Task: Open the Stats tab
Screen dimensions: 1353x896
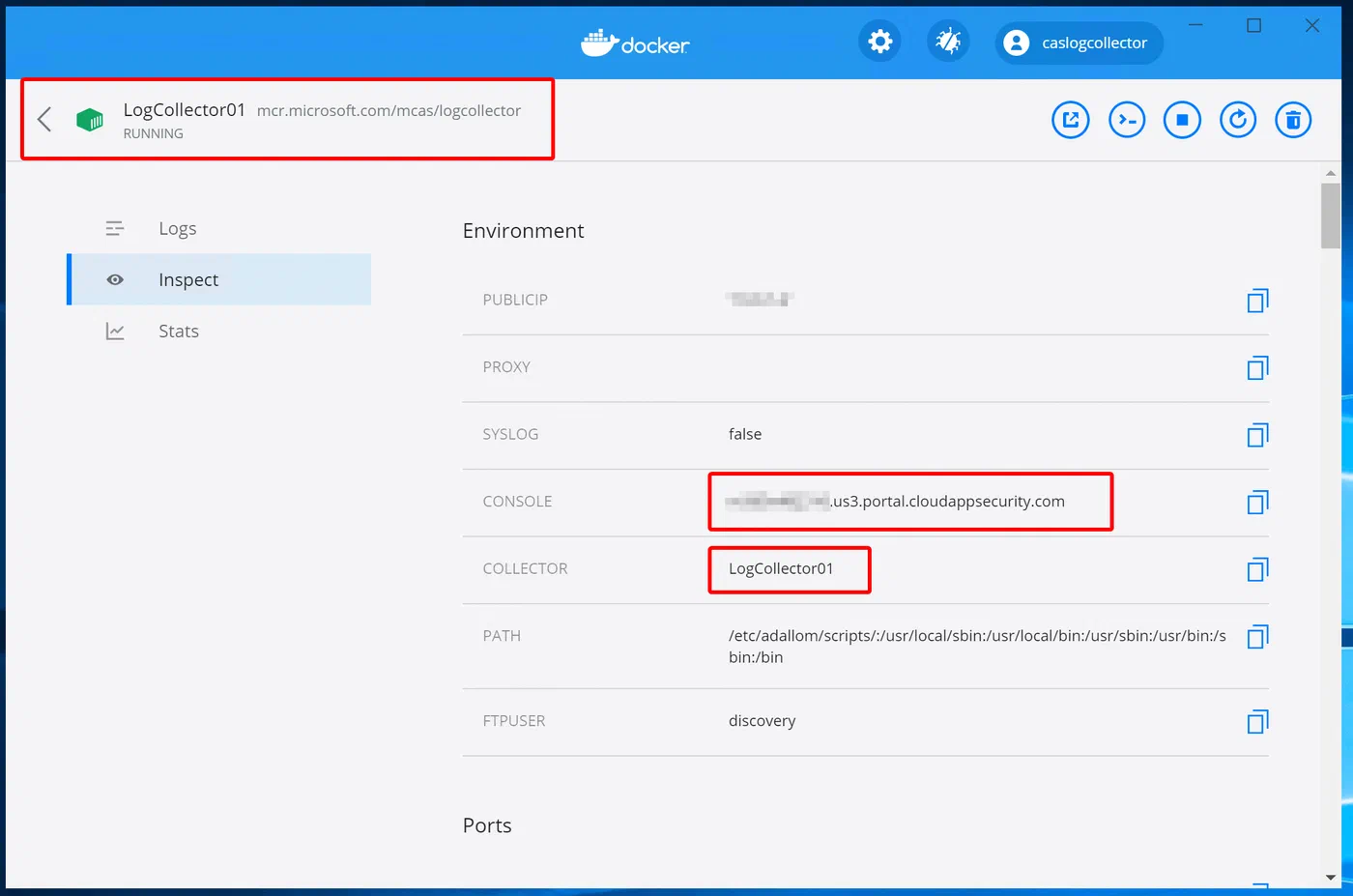Action: pos(220,331)
